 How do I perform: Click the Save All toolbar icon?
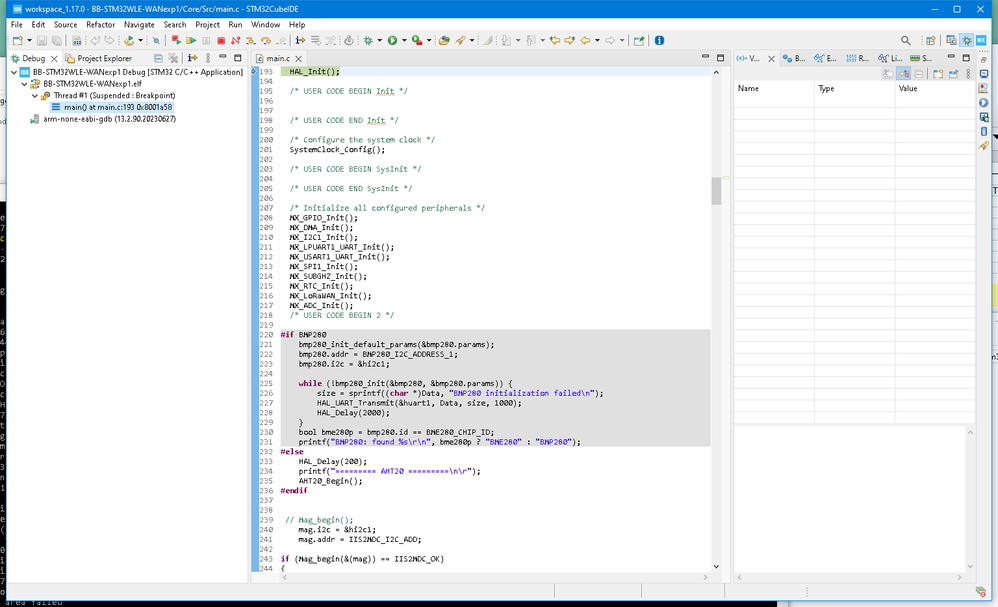pos(56,41)
